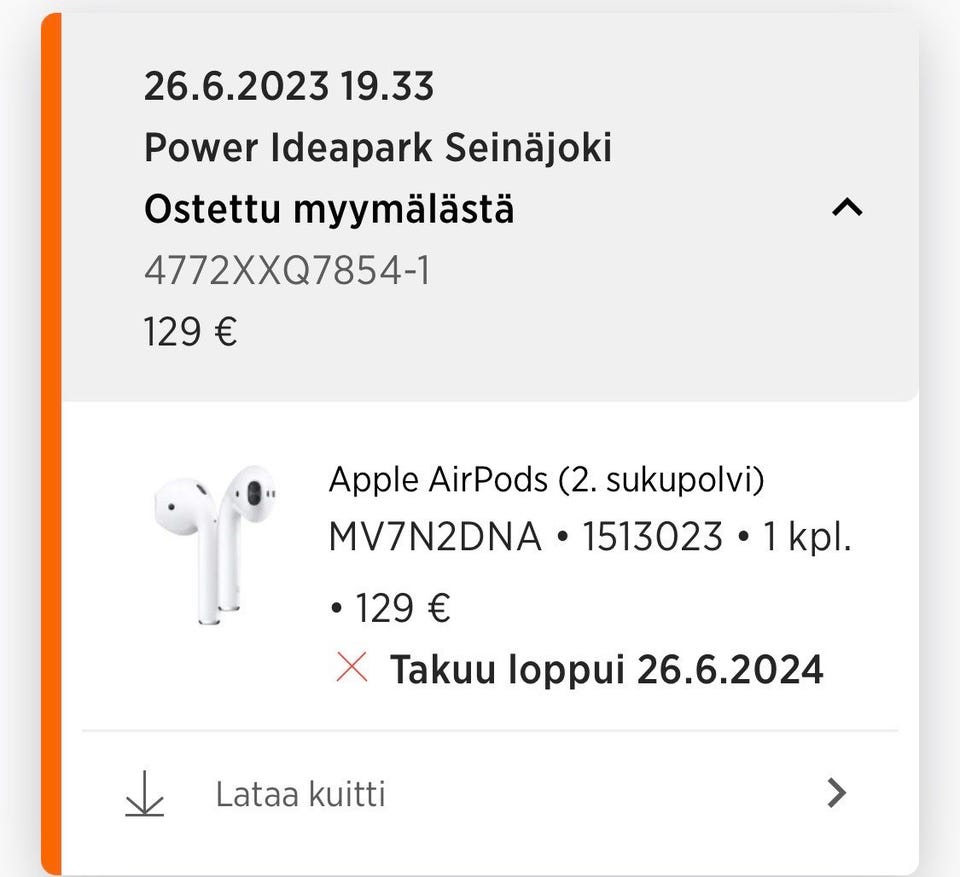This screenshot has height=877, width=960.
Task: Tap the 1 kpl. quantity text
Action: (x=807, y=538)
